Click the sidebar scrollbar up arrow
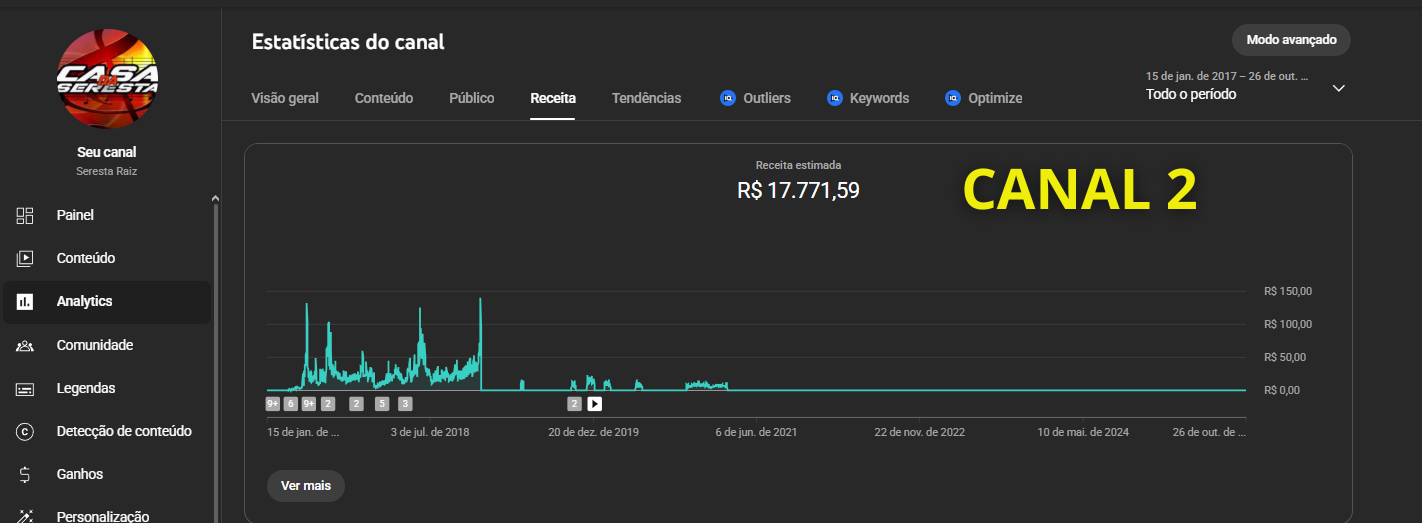1422x523 pixels. point(215,199)
